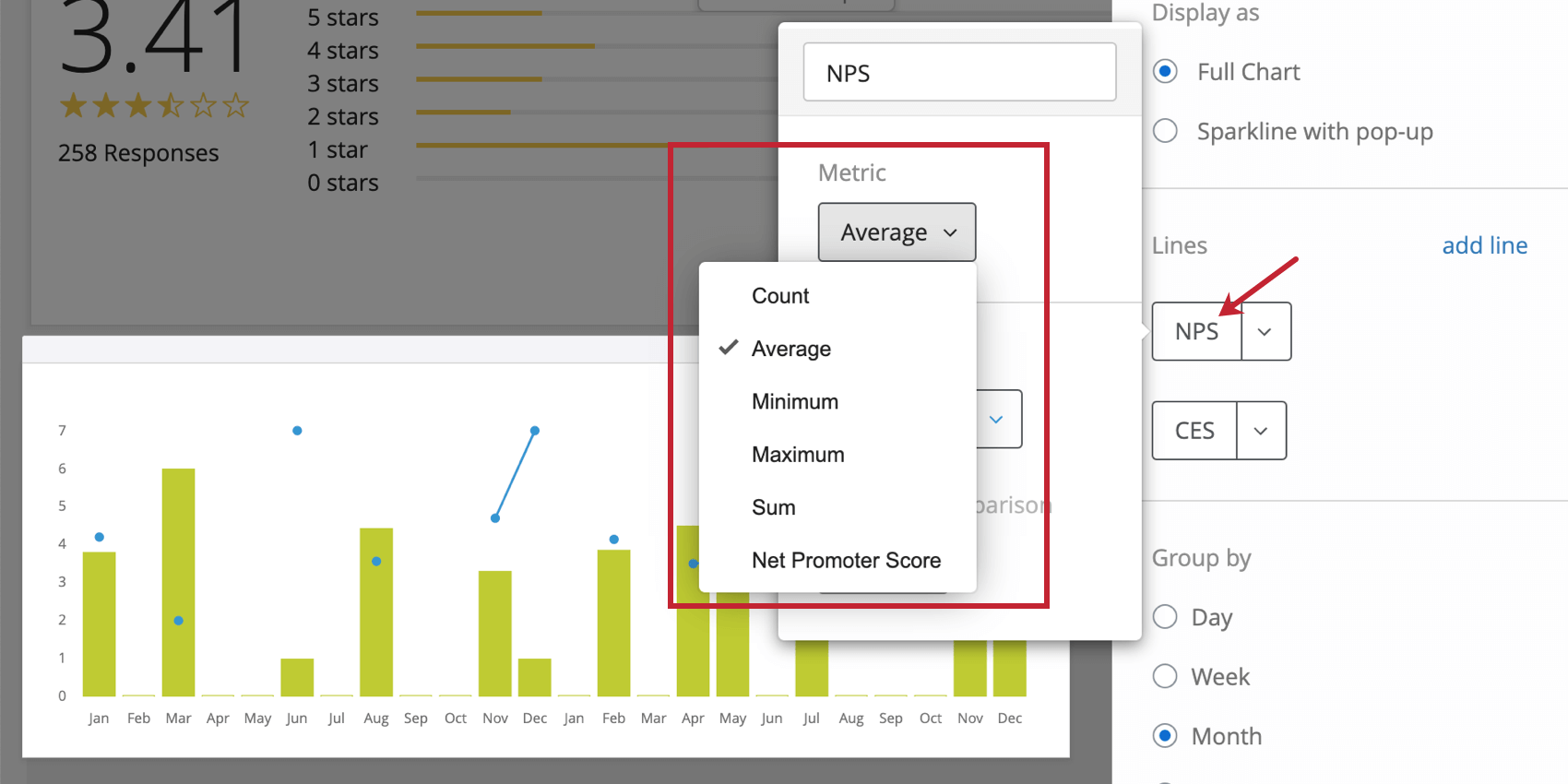Select Minimum from the metric menu

(x=837, y=402)
